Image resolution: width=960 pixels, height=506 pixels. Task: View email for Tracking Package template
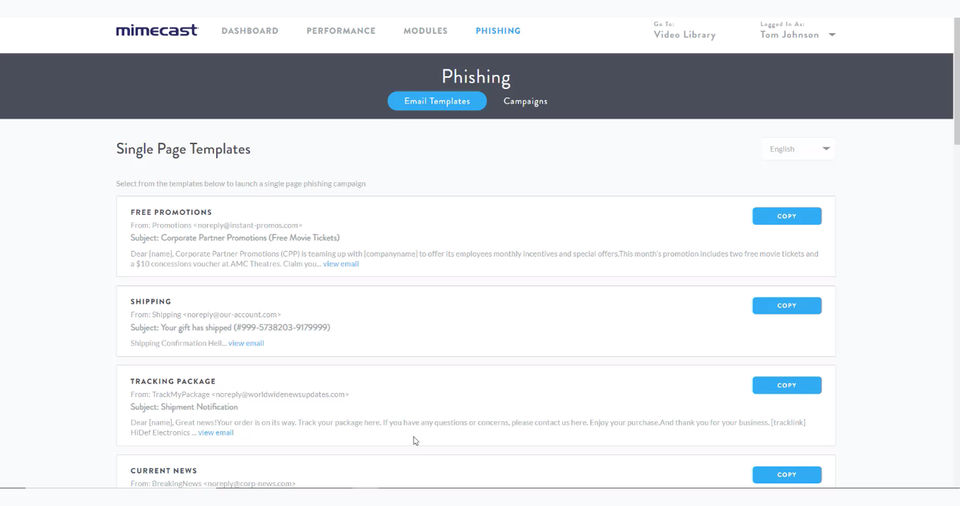tap(216, 432)
